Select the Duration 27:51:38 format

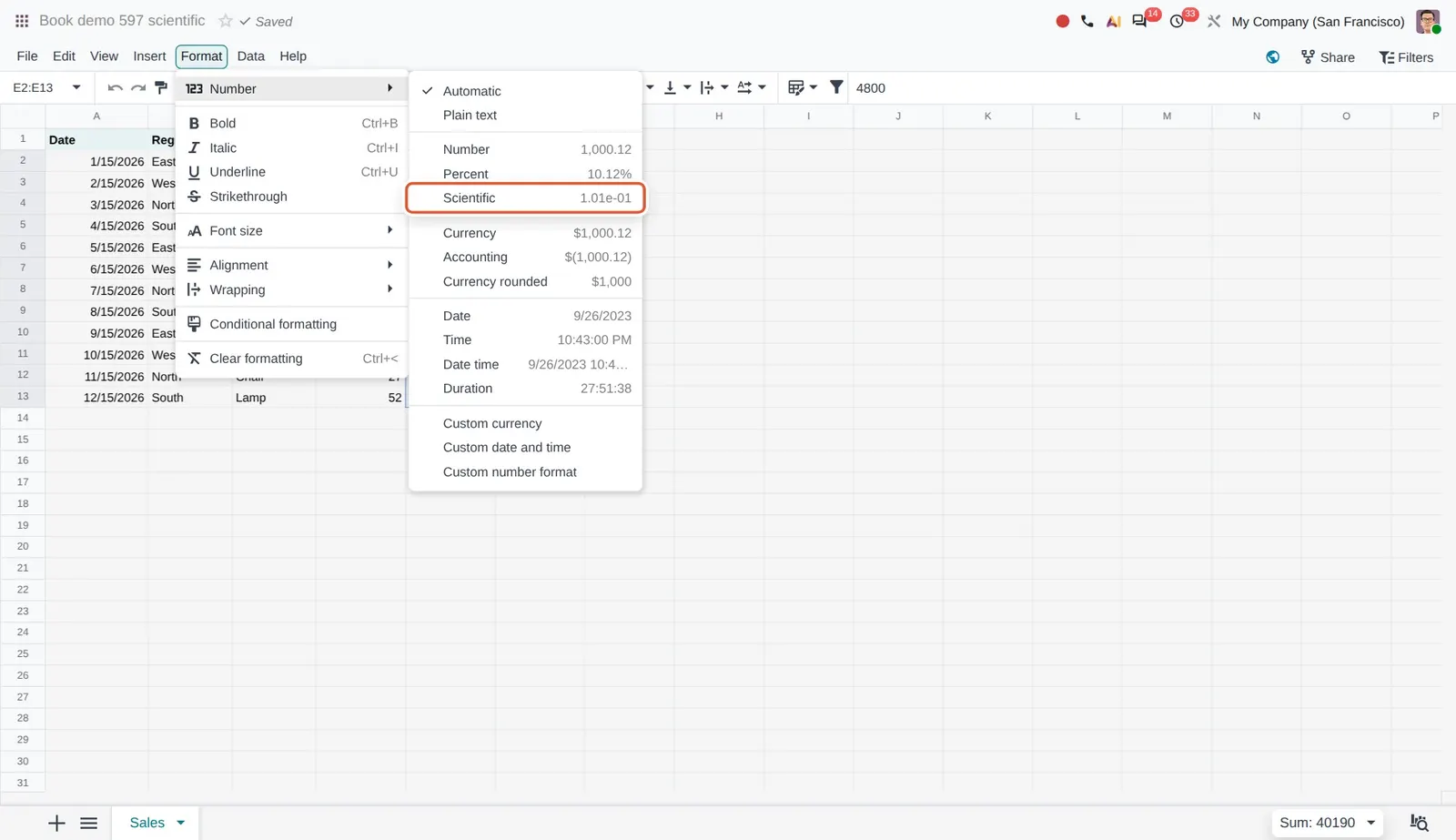[525, 389]
